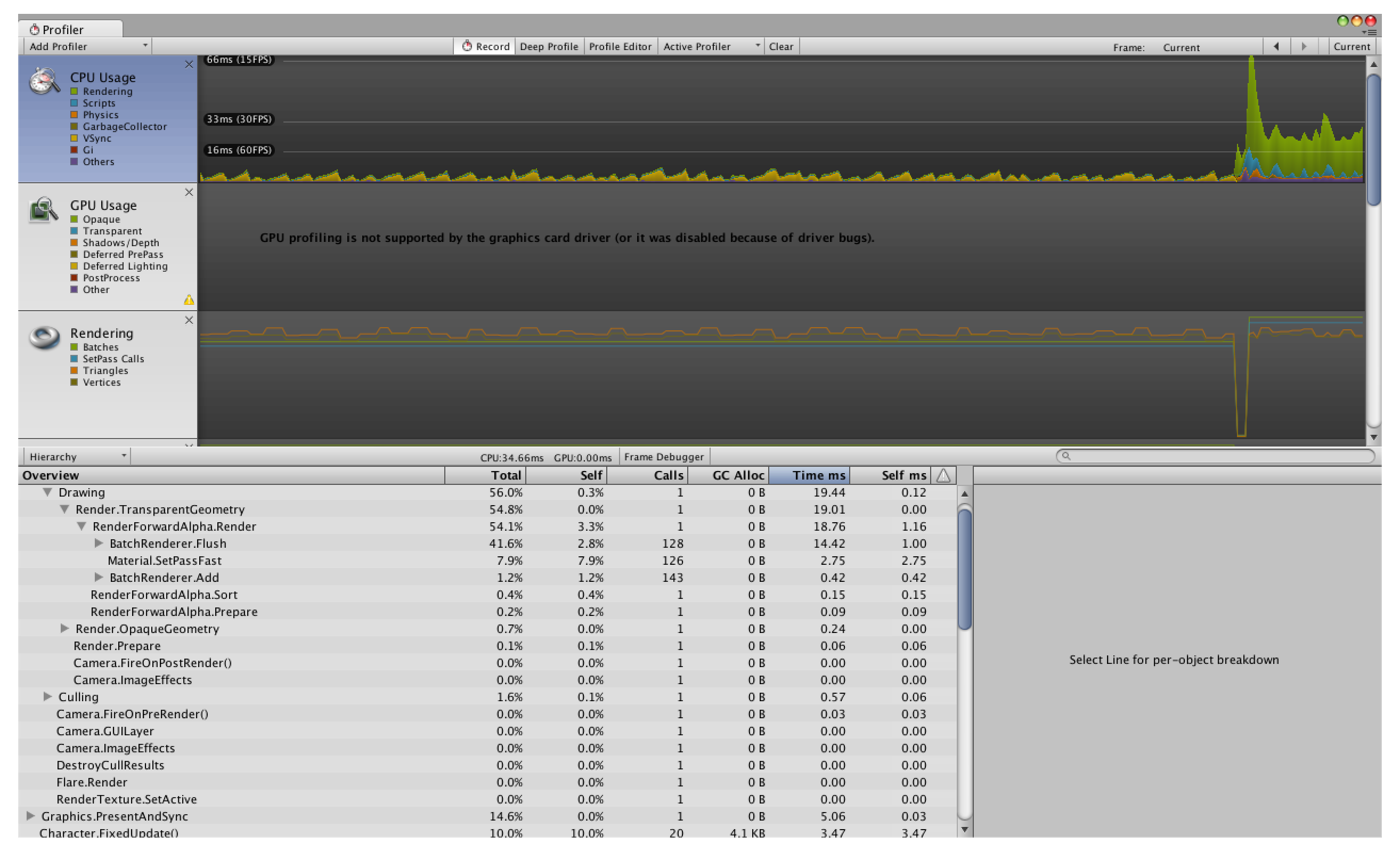Click the hierarchy search field
The height and width of the screenshot is (860, 1400).
(1215, 456)
